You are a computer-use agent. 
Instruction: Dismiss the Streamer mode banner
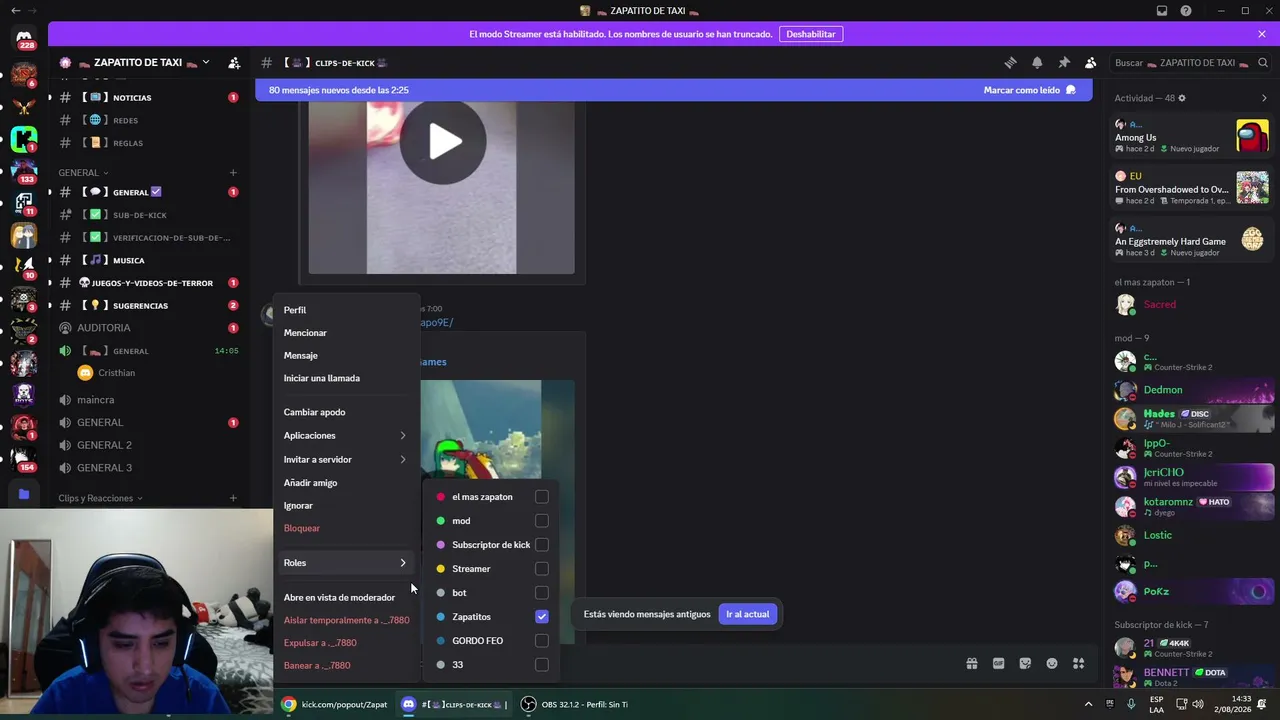pyautogui.click(x=1262, y=34)
